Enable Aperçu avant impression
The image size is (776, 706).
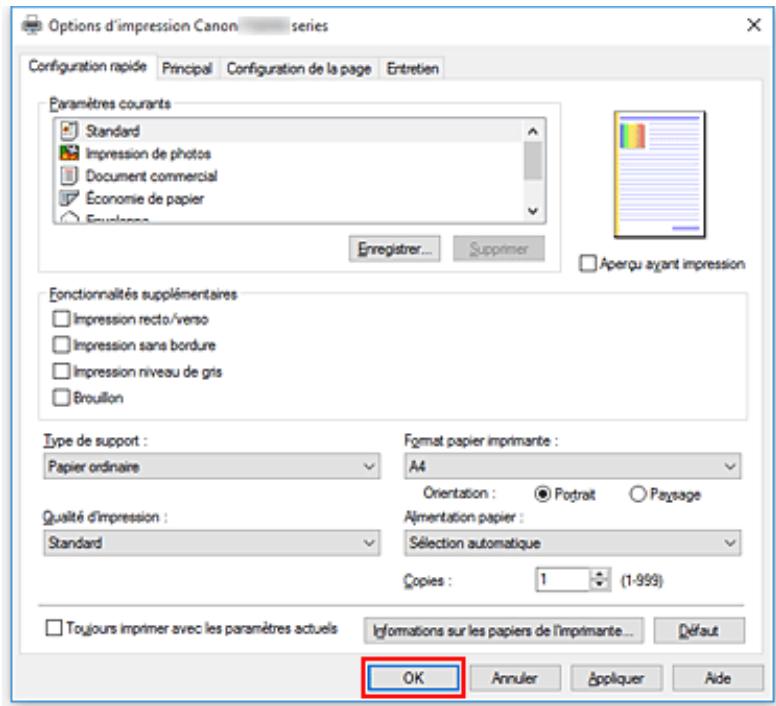587,263
